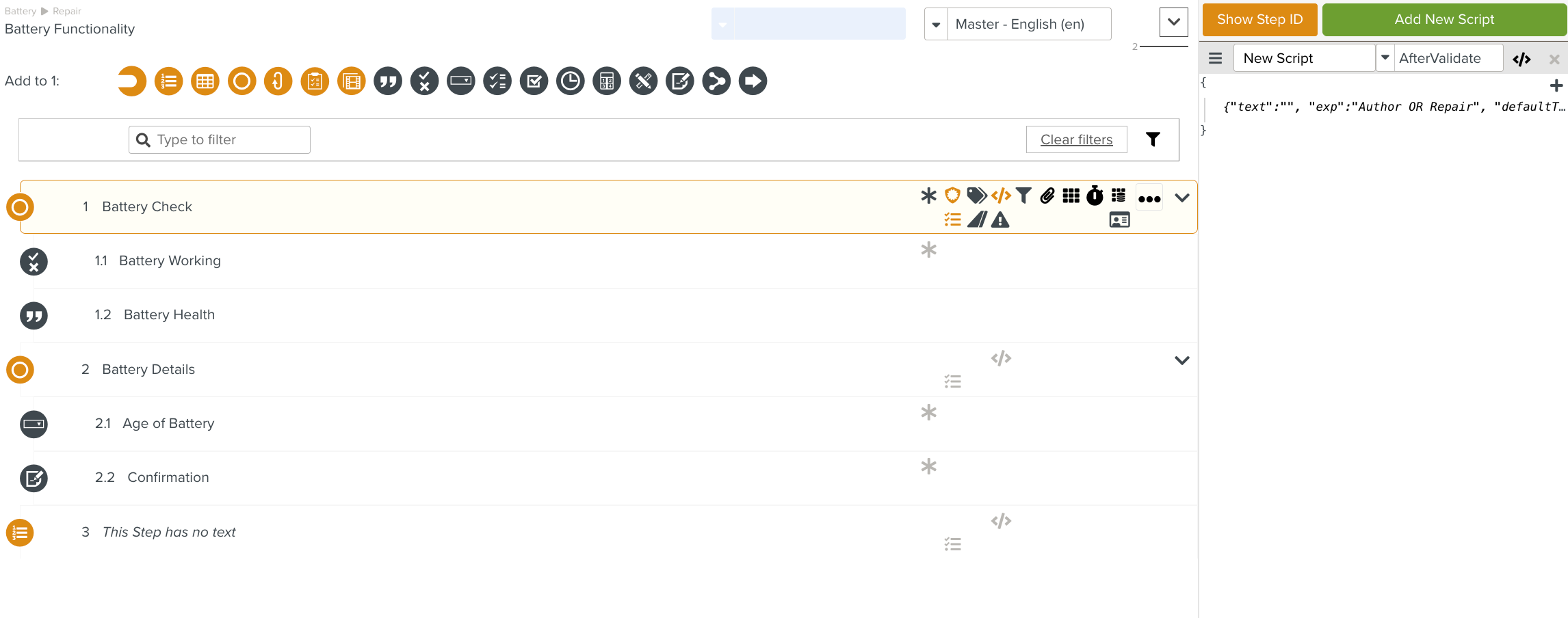Click the orange table grid step icon

(x=205, y=81)
